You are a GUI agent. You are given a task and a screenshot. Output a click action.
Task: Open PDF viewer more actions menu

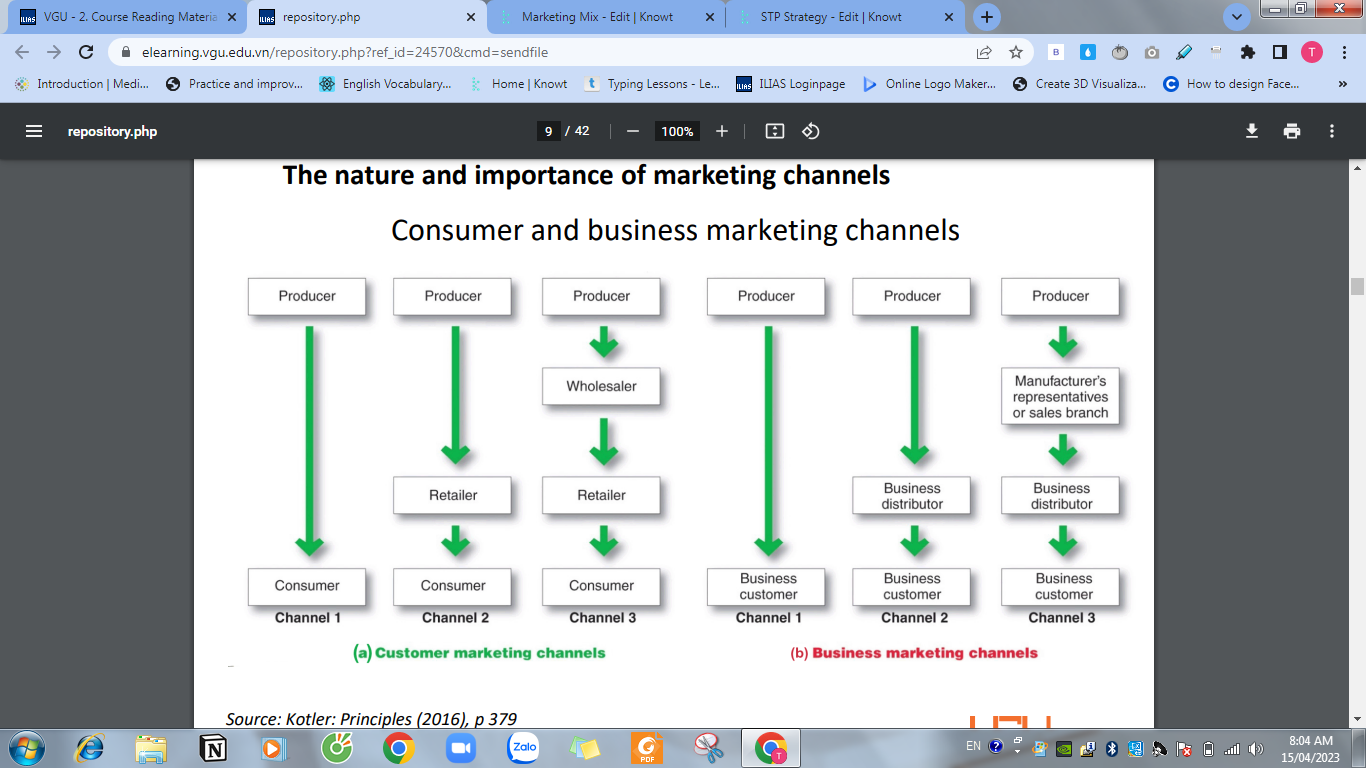click(1331, 131)
